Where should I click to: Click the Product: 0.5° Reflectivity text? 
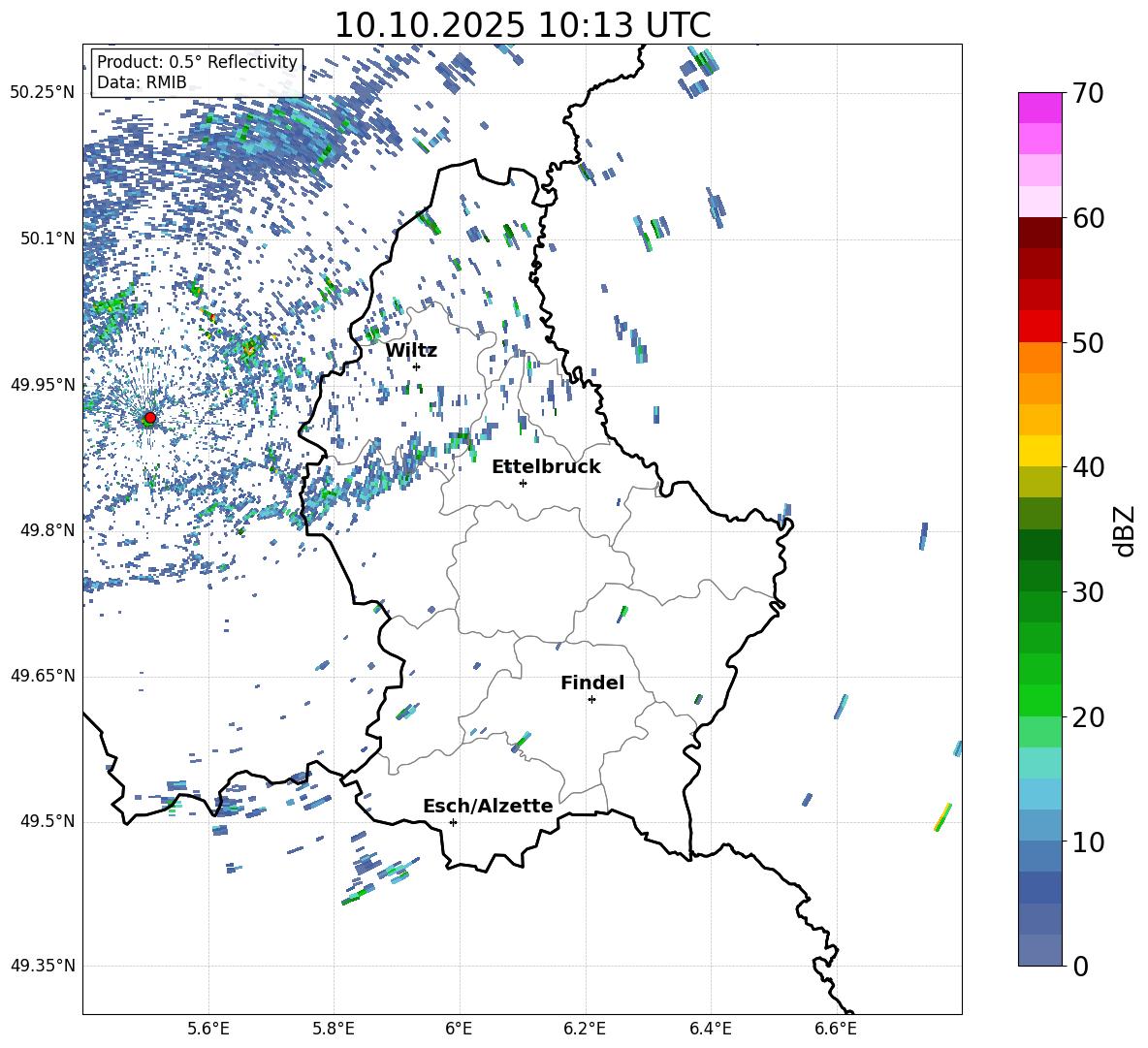(197, 62)
